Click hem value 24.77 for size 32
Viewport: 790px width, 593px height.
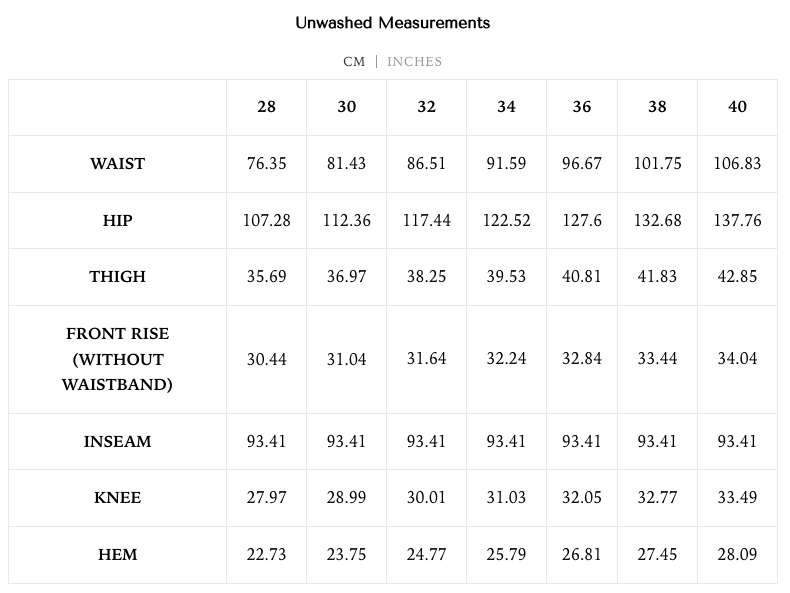pos(426,554)
